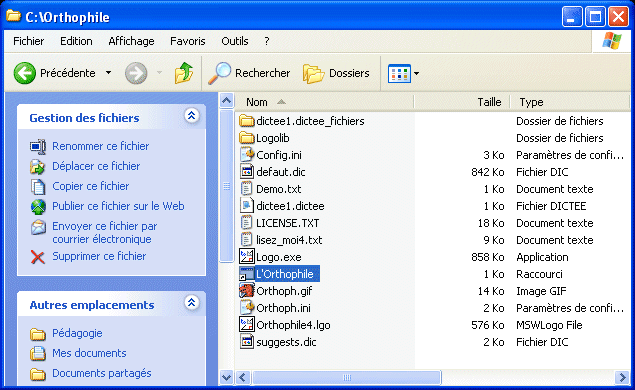Image resolution: width=635 pixels, height=390 pixels.
Task: Sort by the Nom column header
Action: [x=324, y=102]
